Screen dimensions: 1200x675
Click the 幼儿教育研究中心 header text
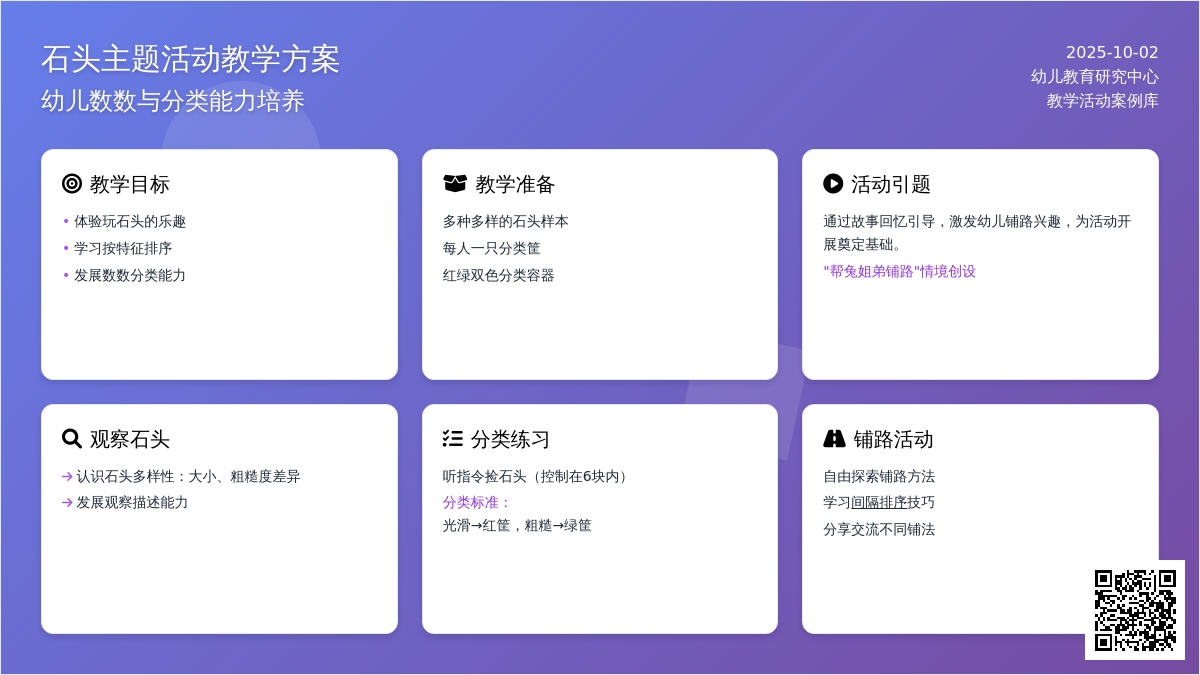coord(1094,77)
